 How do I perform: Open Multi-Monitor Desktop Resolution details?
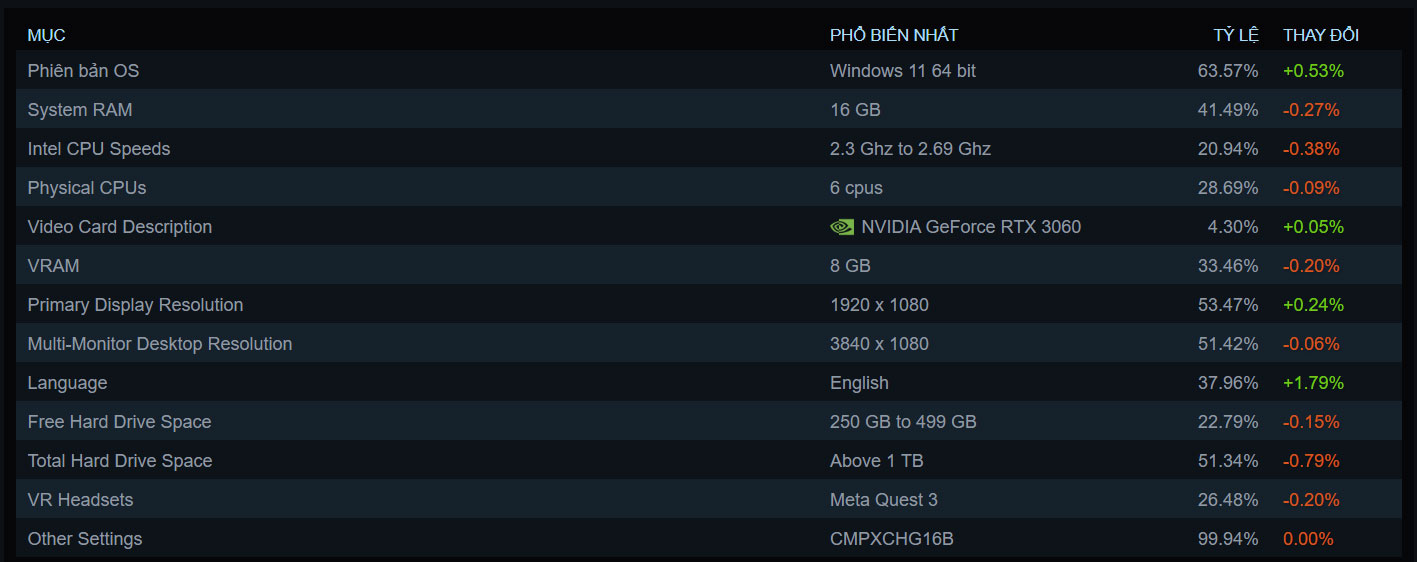click(x=160, y=344)
